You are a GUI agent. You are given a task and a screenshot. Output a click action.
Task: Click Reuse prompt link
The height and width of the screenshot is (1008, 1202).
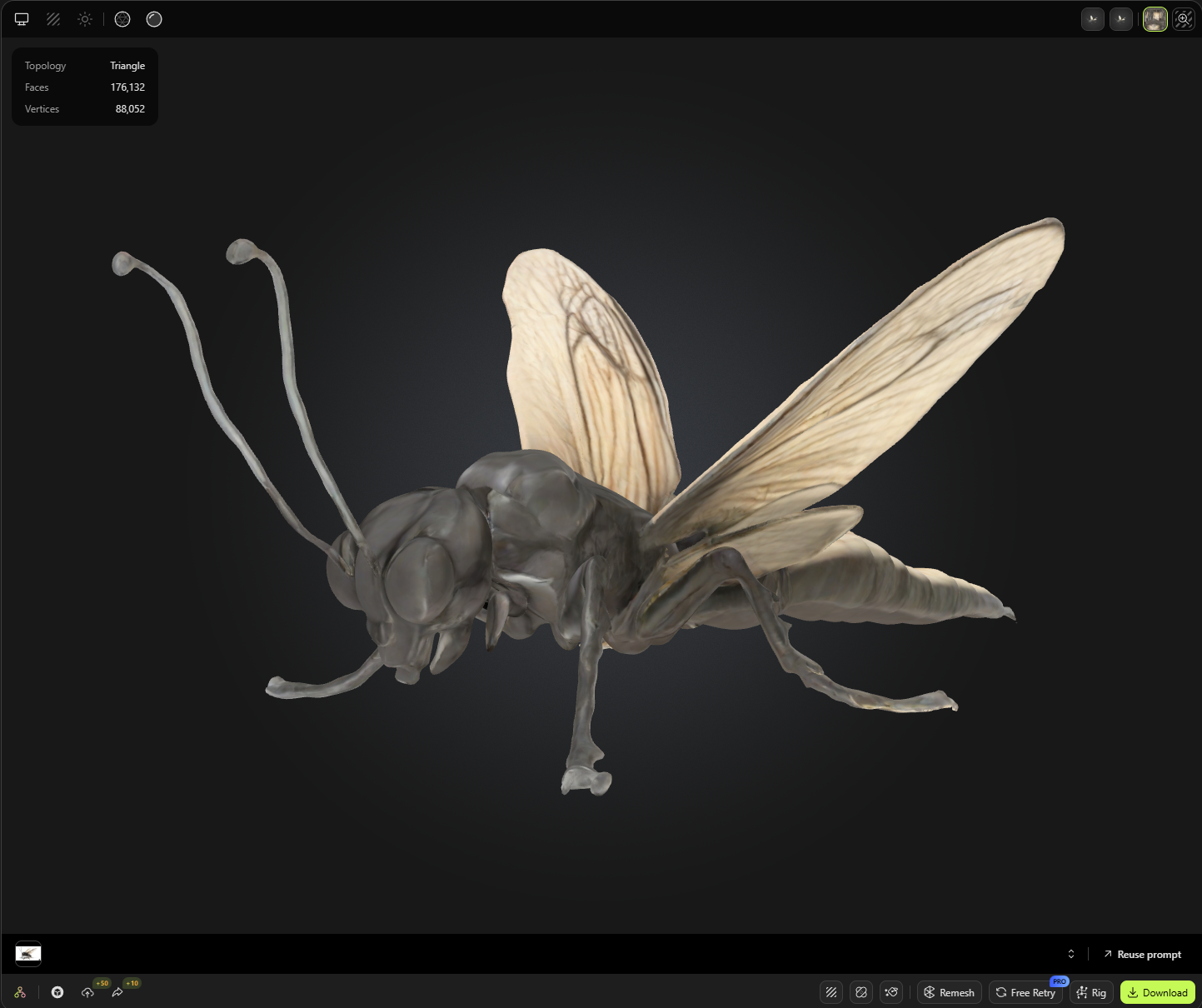pyautogui.click(x=1142, y=955)
